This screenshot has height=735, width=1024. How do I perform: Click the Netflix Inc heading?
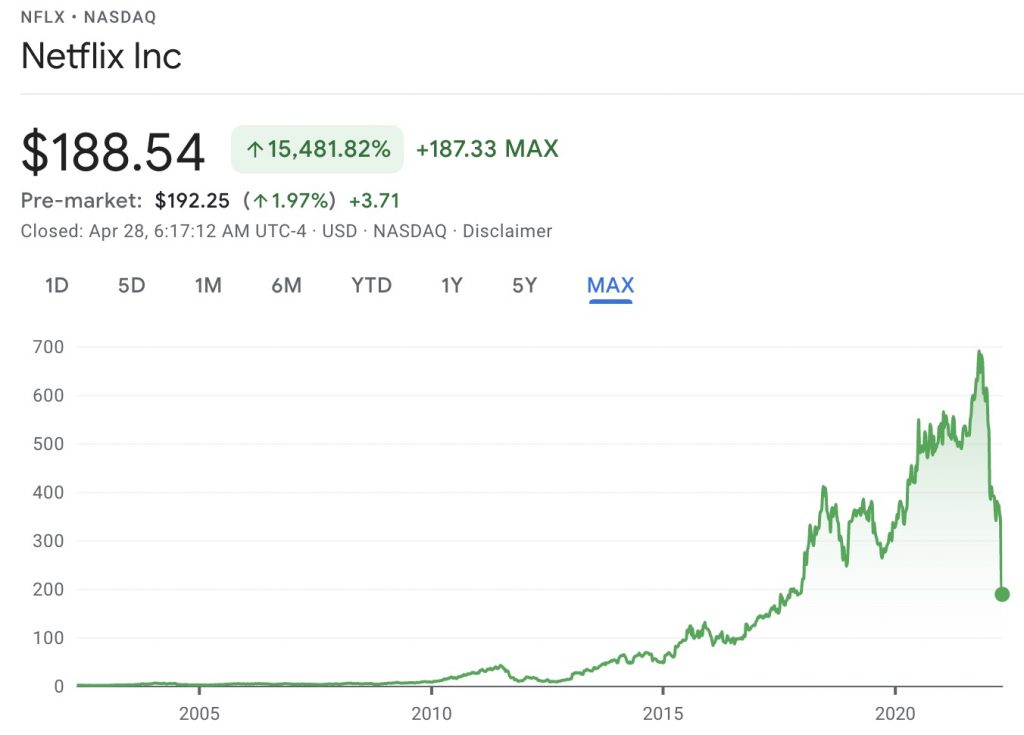click(101, 55)
